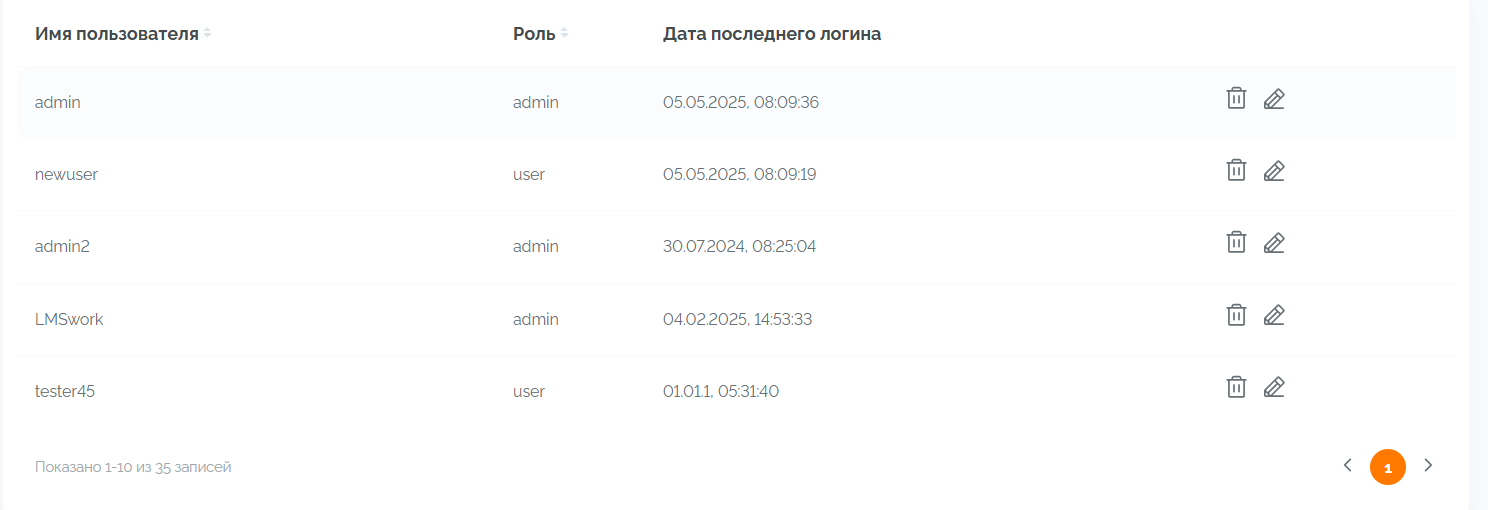Go to the previous page
This screenshot has height=510, width=1488.
pos(1347,465)
